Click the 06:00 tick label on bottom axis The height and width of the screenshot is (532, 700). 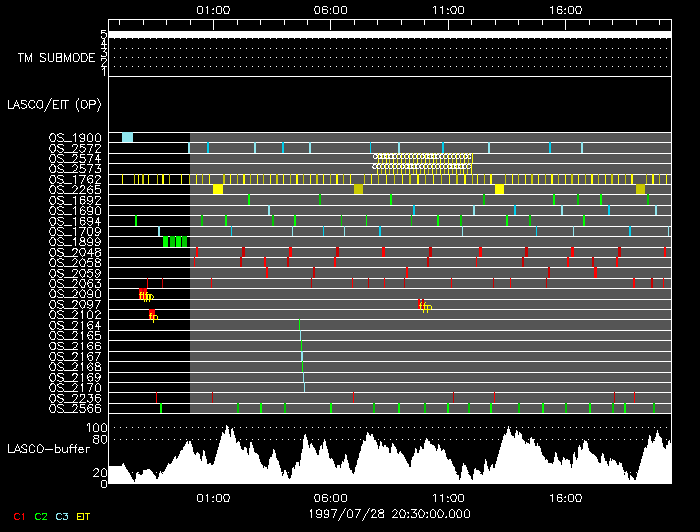pyautogui.click(x=331, y=497)
